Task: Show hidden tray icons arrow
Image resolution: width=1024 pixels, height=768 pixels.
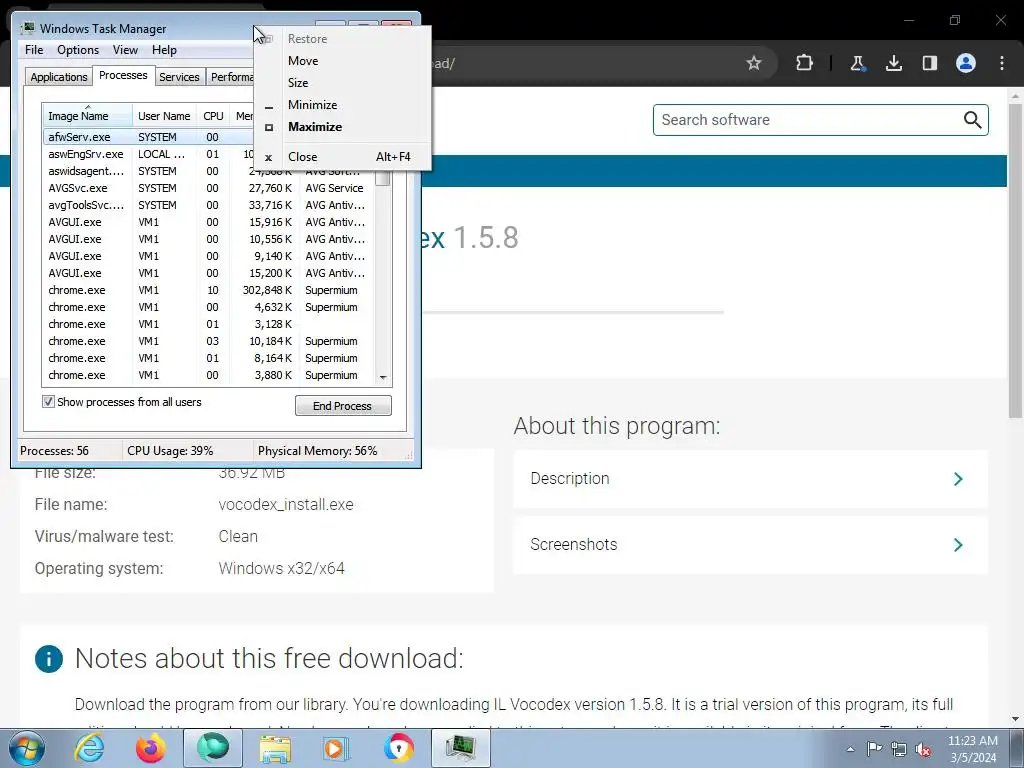Action: 850,749
